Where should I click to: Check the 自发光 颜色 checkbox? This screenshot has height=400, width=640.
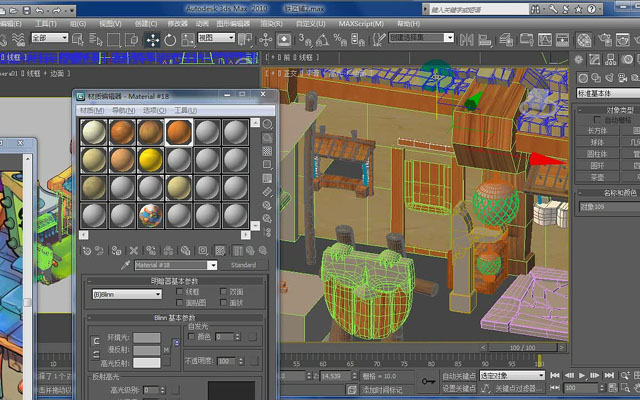(191, 337)
